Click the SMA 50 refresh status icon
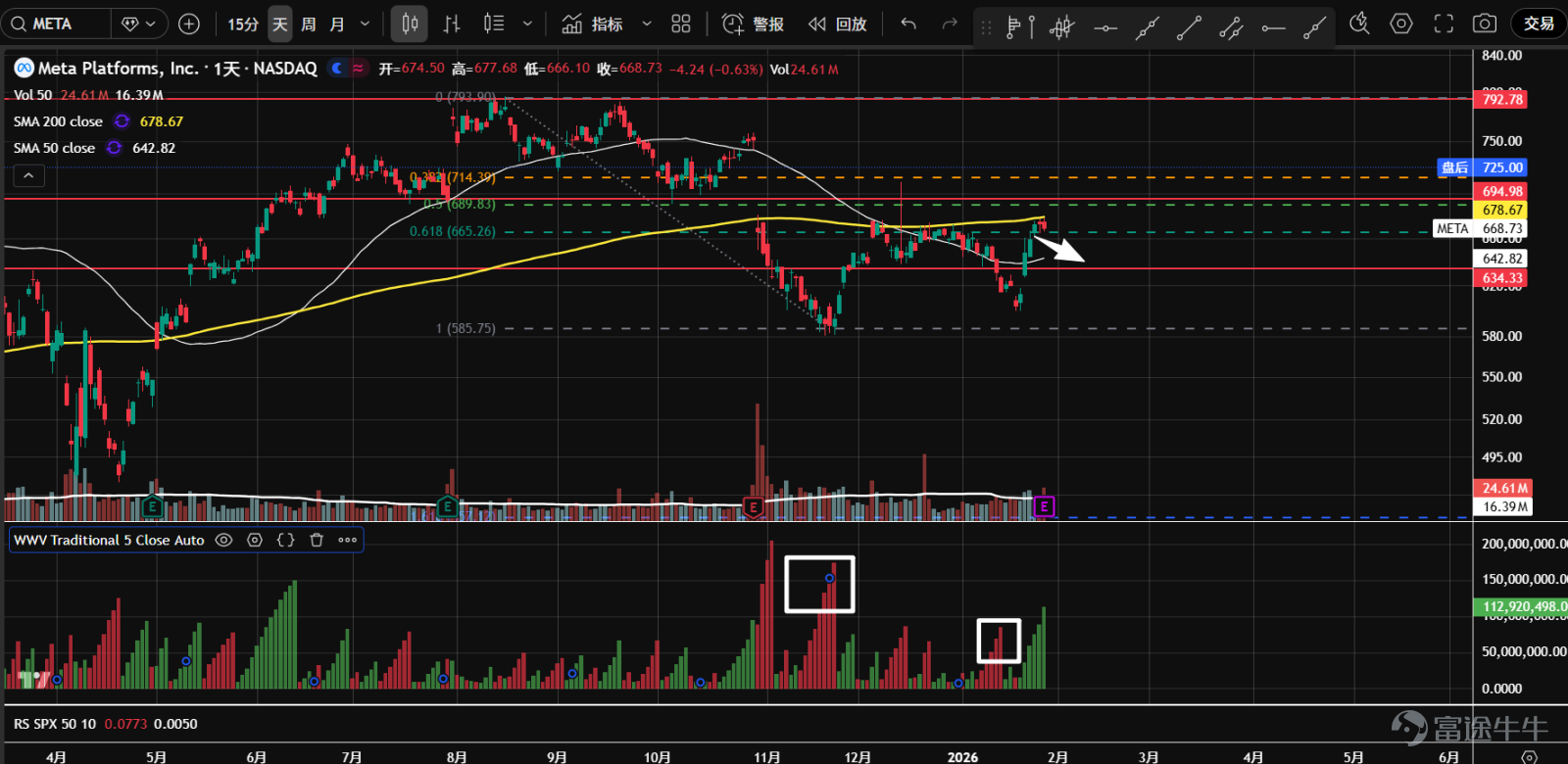 tap(114, 148)
